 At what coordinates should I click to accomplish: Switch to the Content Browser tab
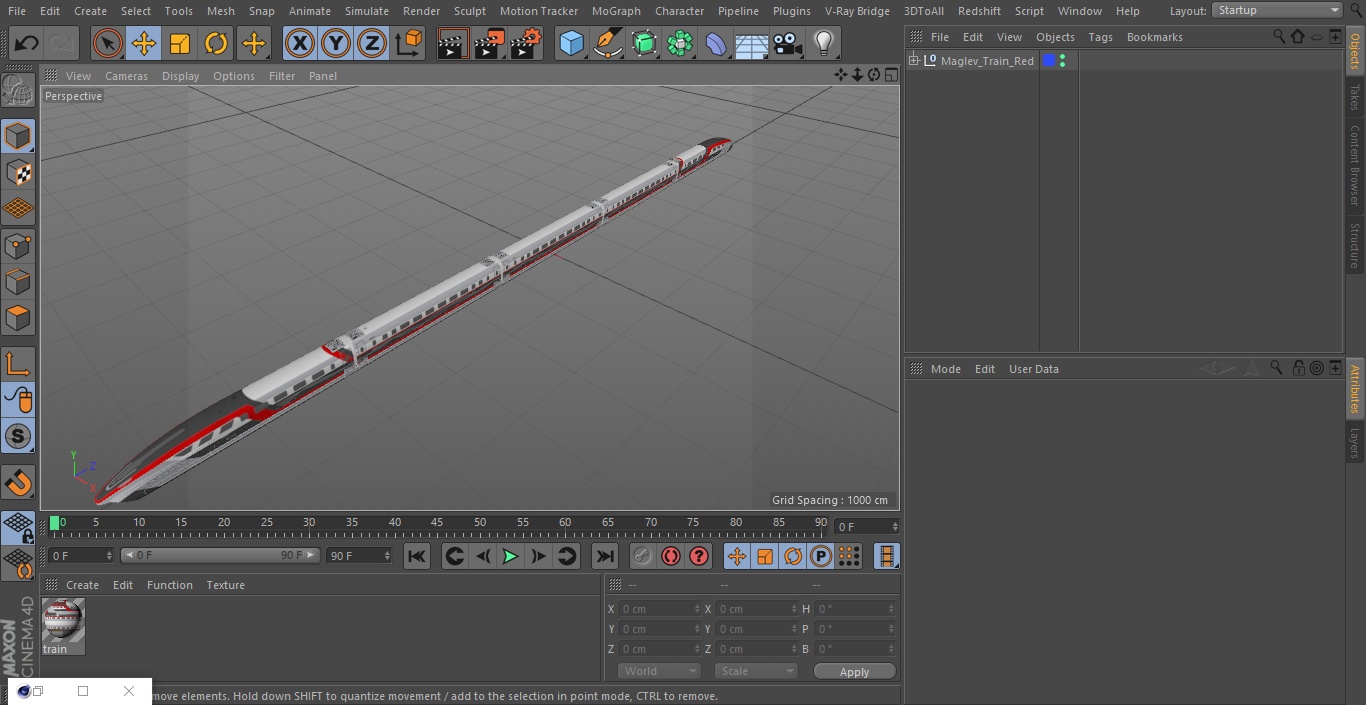[1355, 165]
